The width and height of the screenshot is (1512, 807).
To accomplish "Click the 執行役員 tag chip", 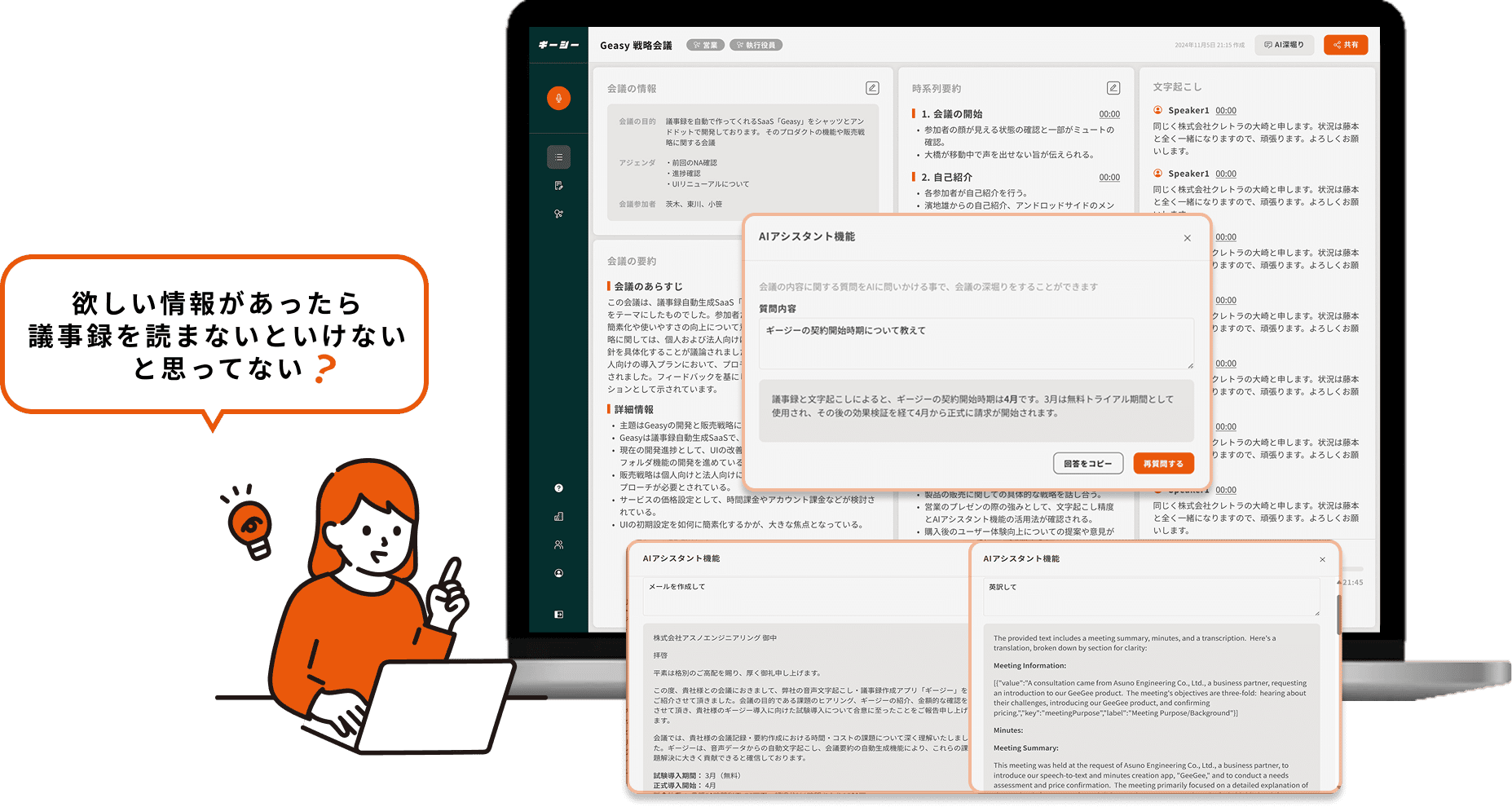I will pos(756,46).
